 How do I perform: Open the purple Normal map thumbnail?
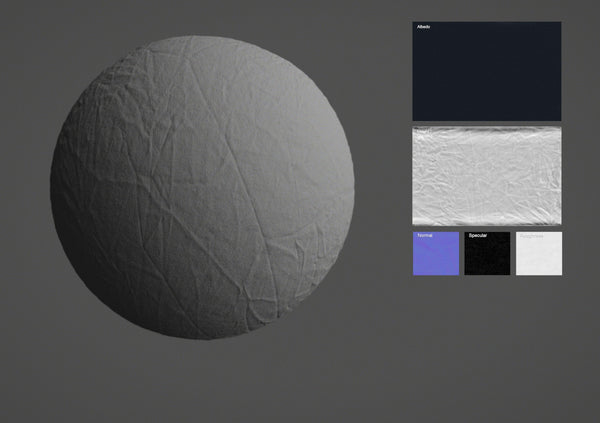pos(435,256)
